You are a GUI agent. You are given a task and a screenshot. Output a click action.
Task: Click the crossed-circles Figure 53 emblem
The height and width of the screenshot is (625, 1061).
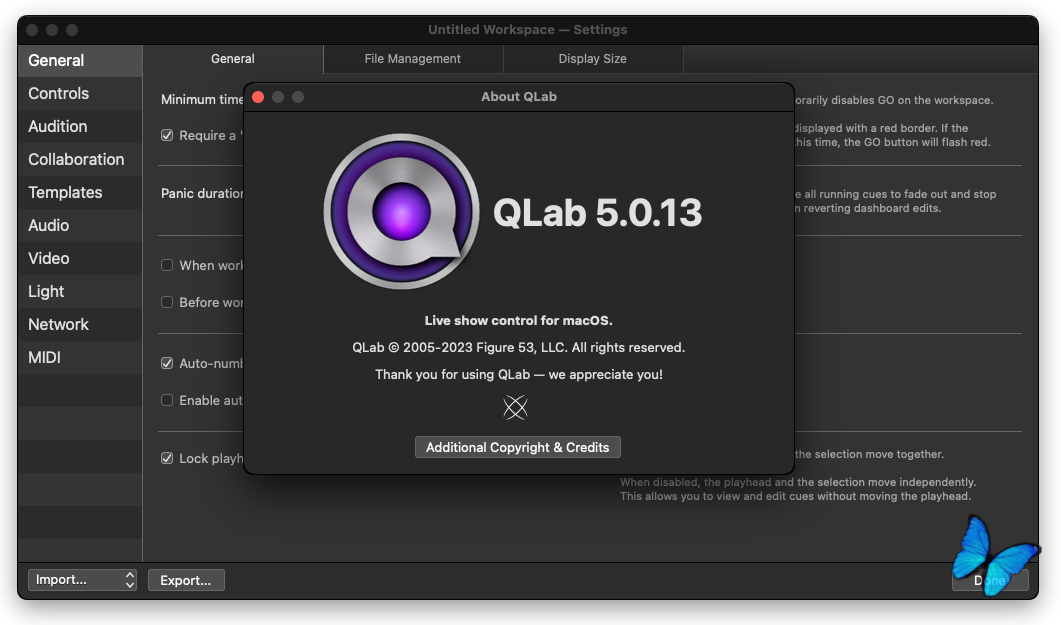pyautogui.click(x=515, y=407)
